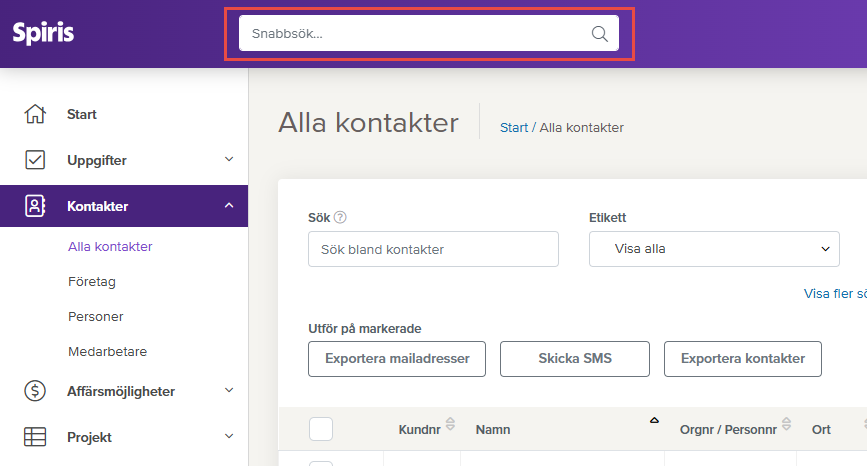The image size is (867, 466).
Task: Expand the Uppgifter menu chevron
Action: pyautogui.click(x=229, y=160)
